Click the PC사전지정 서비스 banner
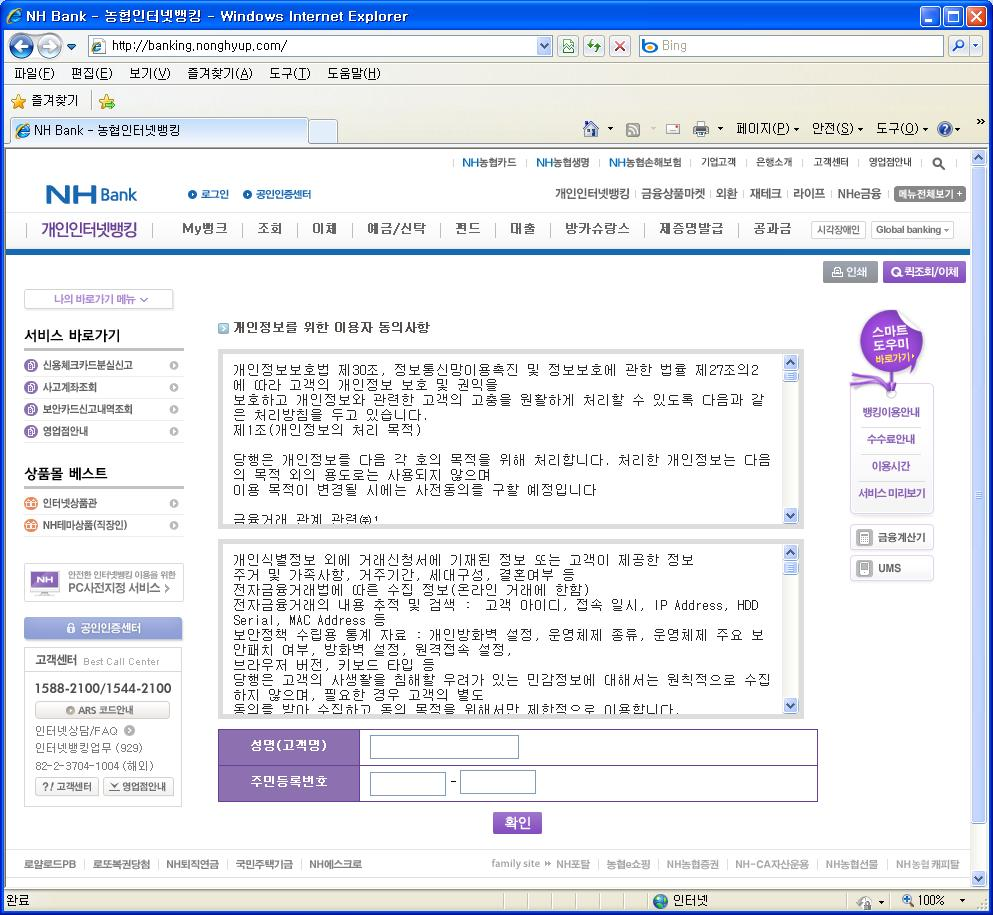 pyautogui.click(x=104, y=582)
